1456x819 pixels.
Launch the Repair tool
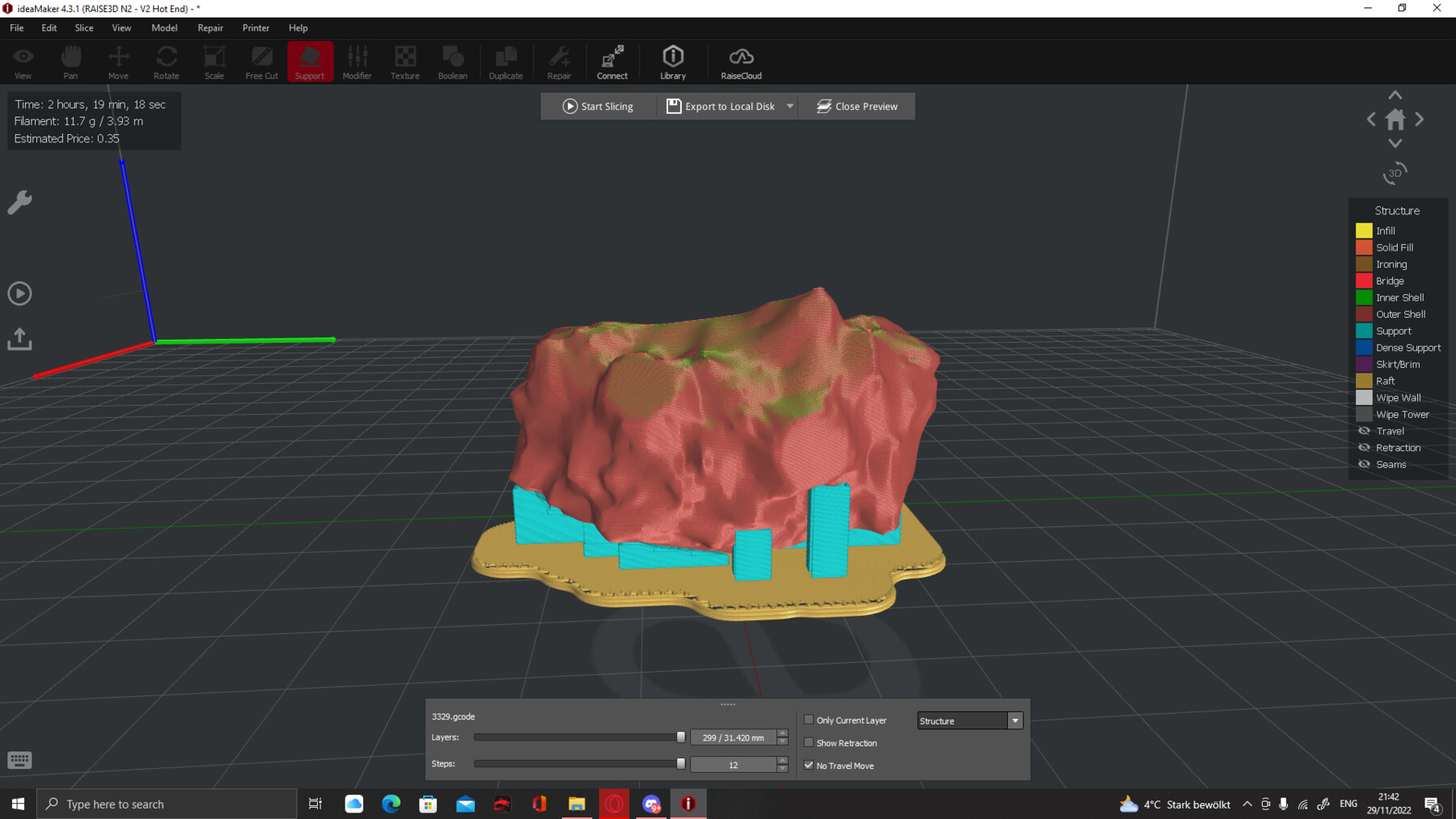[559, 61]
